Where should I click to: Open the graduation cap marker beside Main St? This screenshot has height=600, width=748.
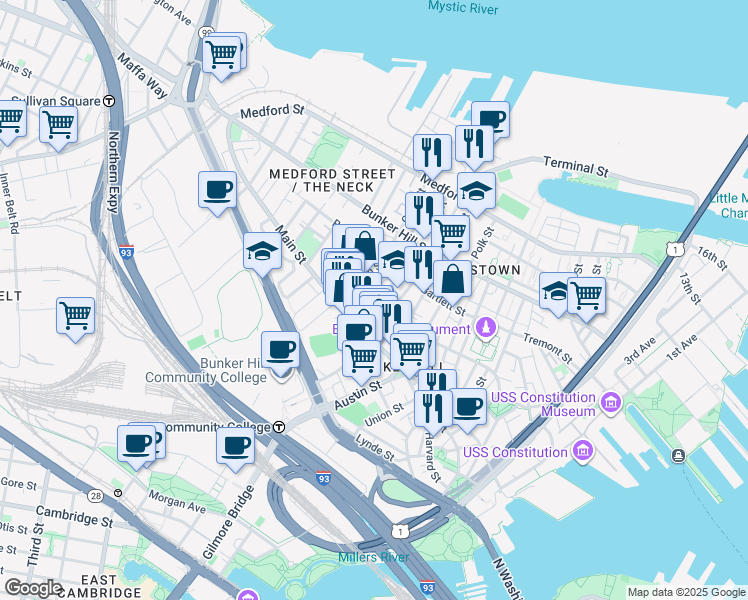(262, 254)
